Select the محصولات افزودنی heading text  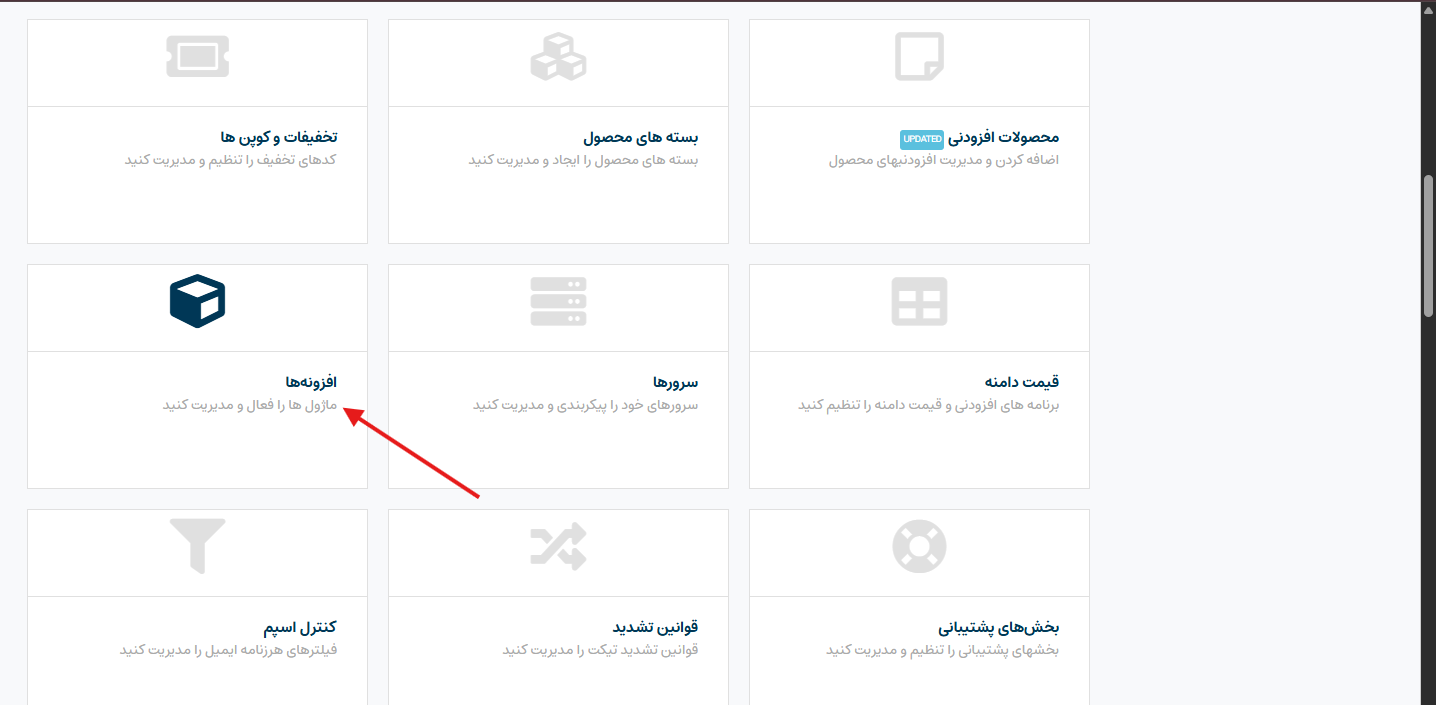pos(1003,137)
